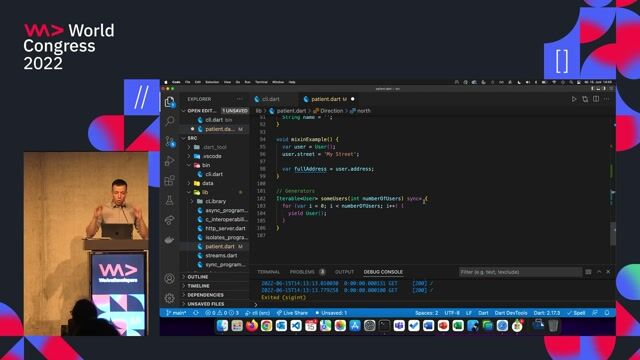
Task: Close the bottom panel
Action: tap(608, 272)
